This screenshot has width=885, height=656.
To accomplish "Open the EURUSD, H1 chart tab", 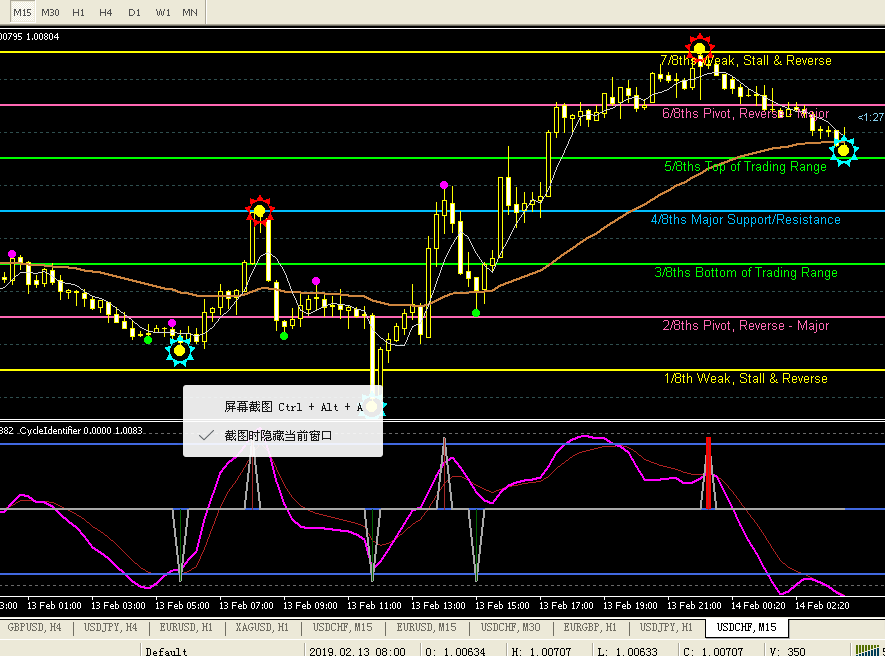I will click(186, 627).
